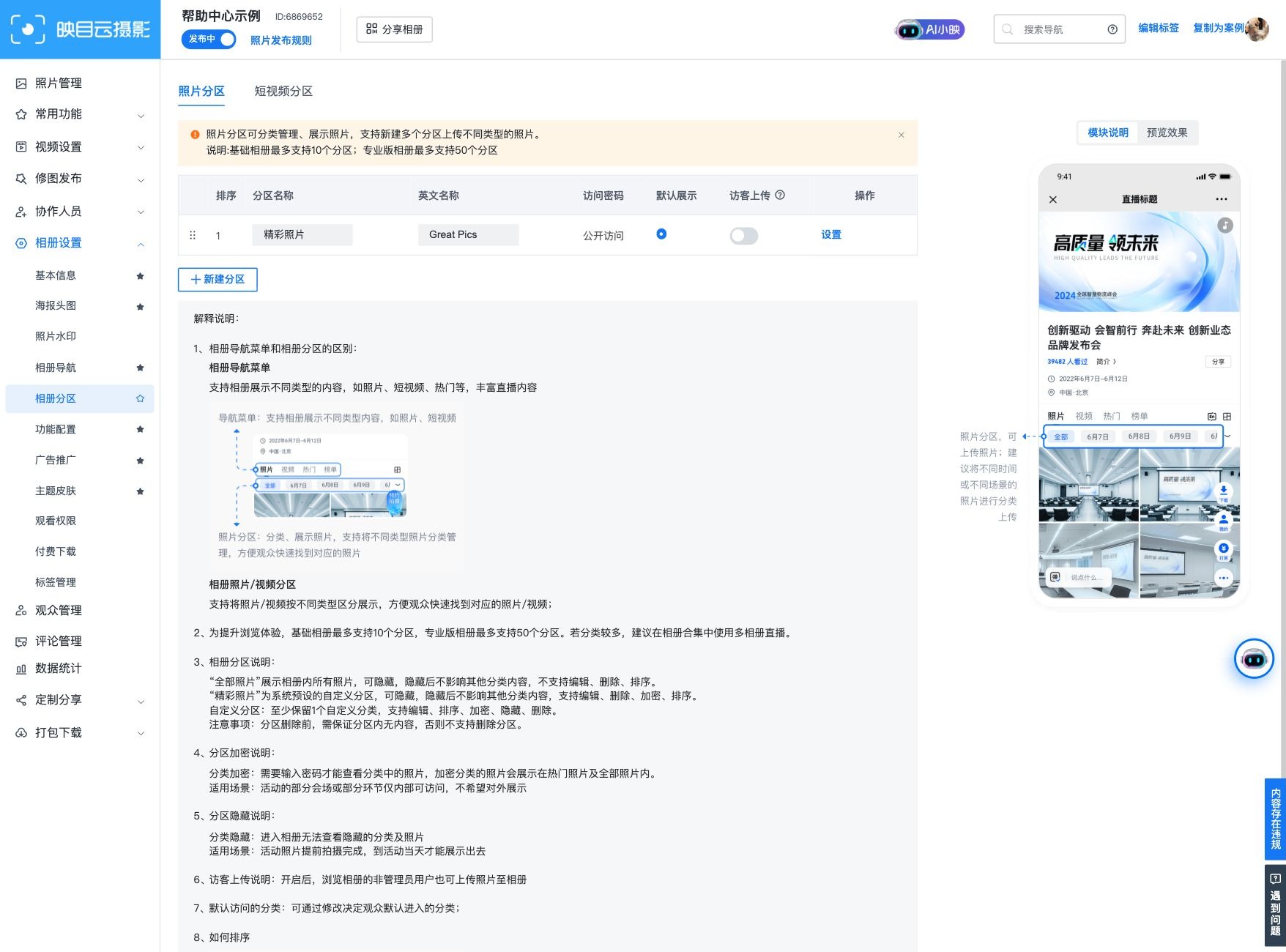Click the star icon beside 海报头图
1286x952 pixels.
pyautogui.click(x=140, y=306)
